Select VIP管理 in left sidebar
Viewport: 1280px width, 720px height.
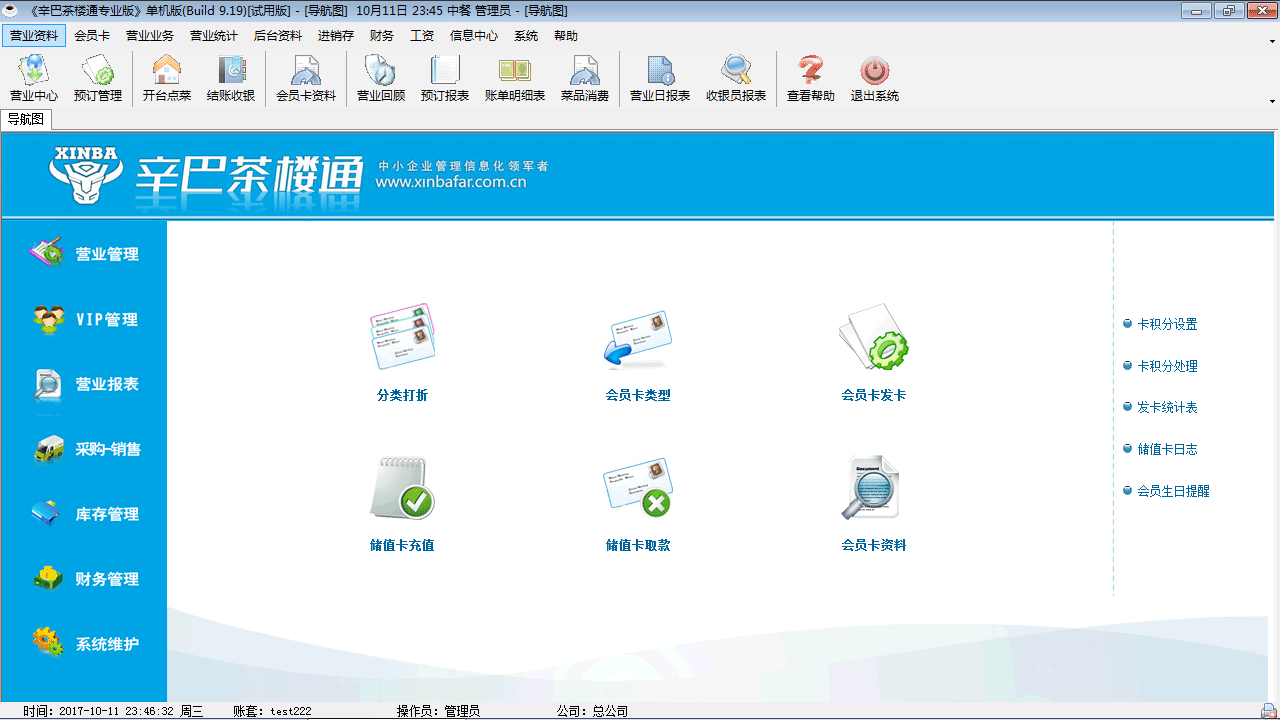[84, 320]
